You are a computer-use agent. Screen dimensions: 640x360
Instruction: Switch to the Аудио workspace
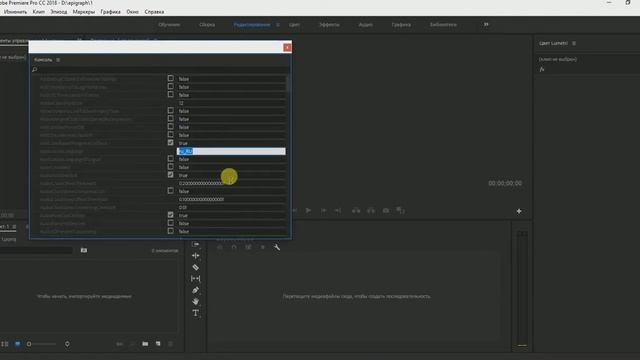tap(365, 25)
